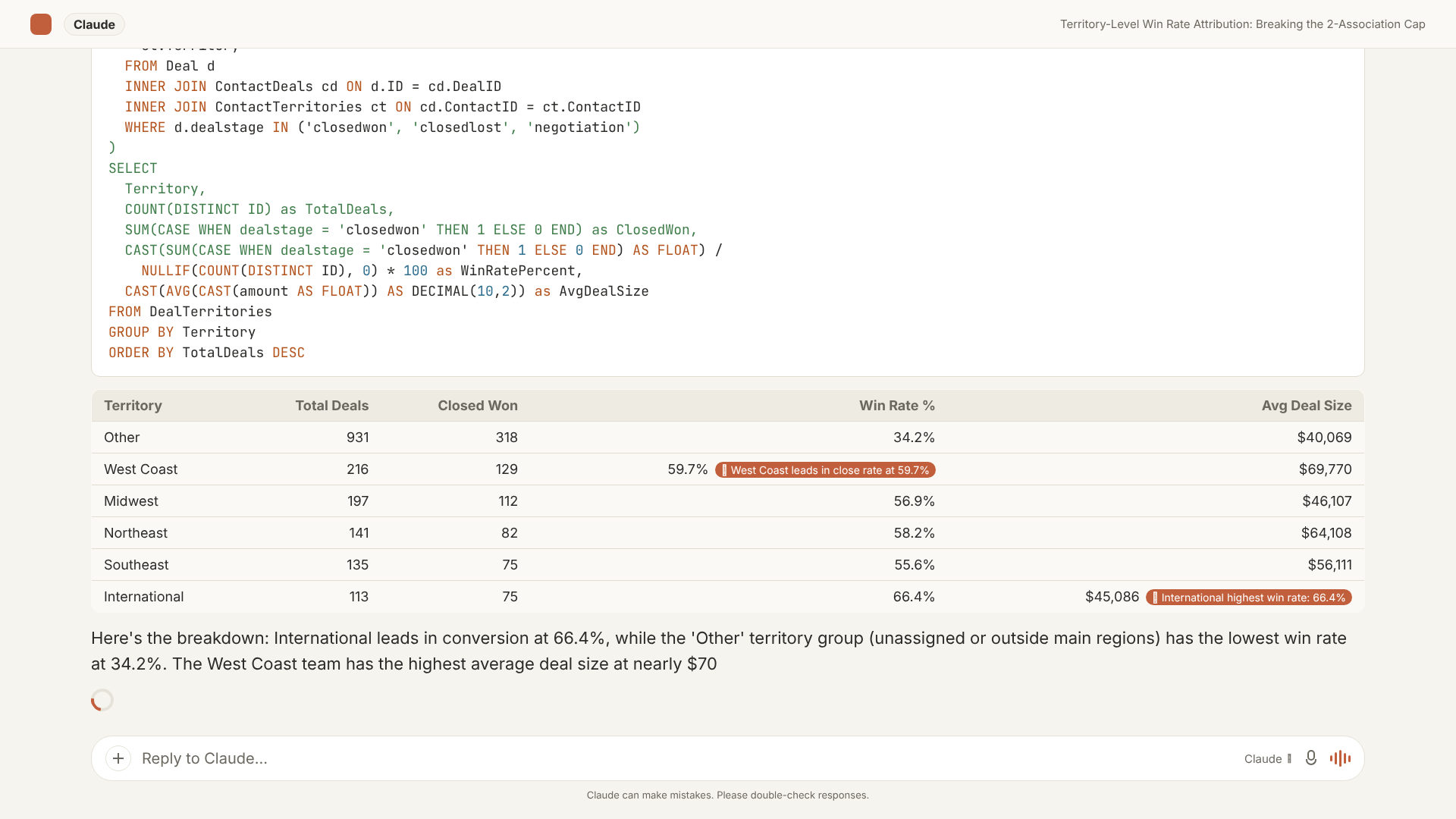Click the International row label

(x=144, y=597)
